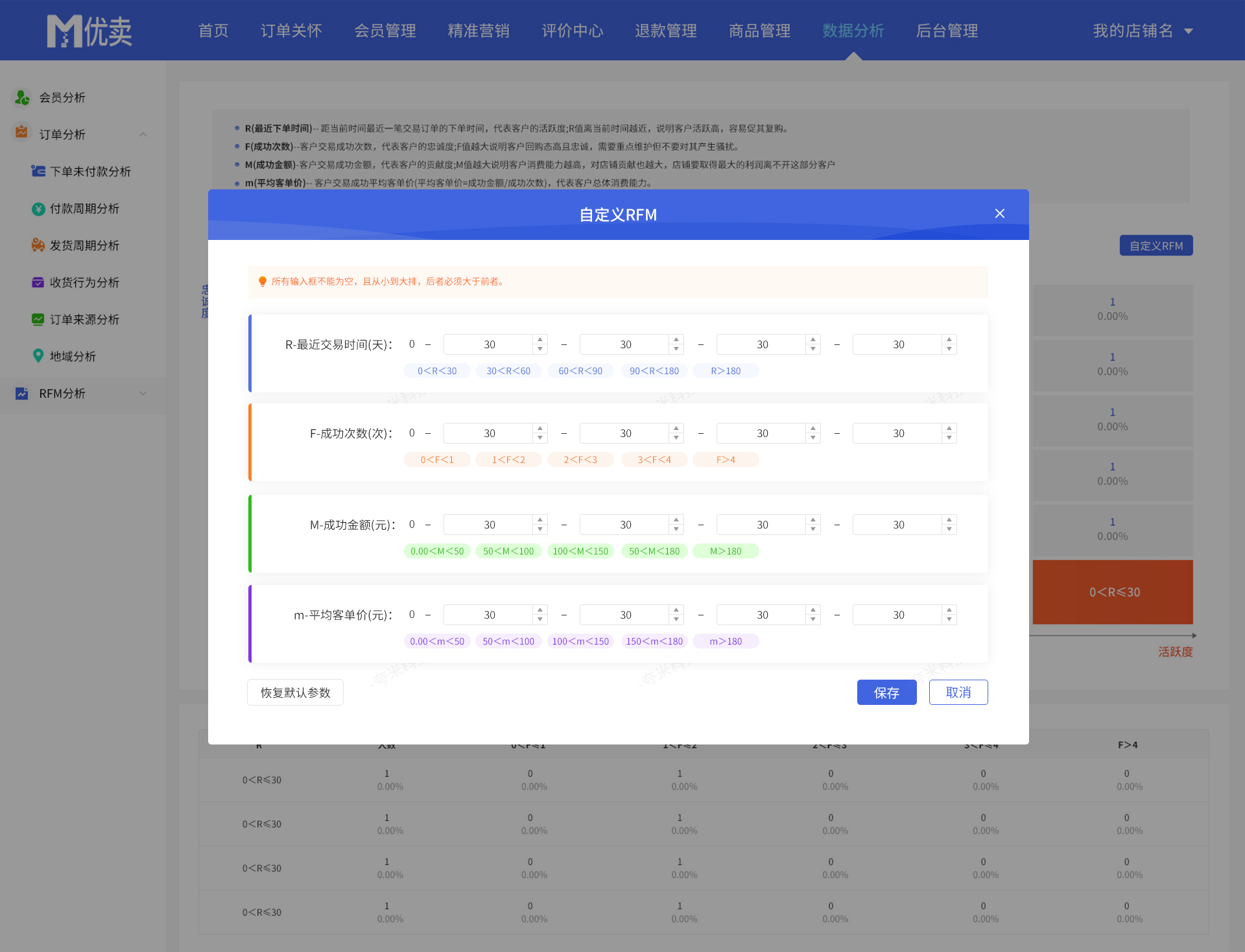The height and width of the screenshot is (952, 1245).
Task: Click the R>180 range tag
Action: point(726,371)
